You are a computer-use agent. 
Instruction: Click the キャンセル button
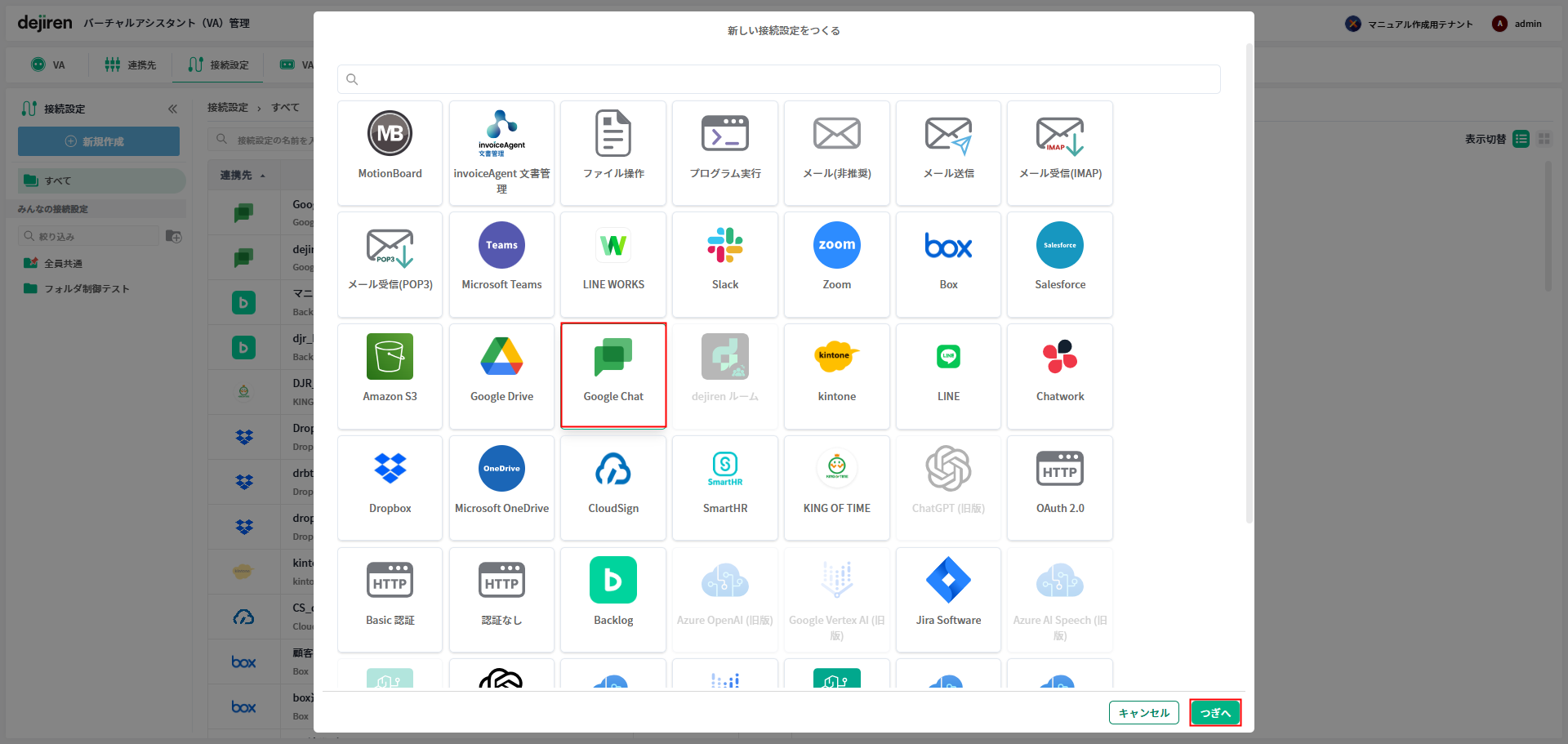pyautogui.click(x=1143, y=713)
